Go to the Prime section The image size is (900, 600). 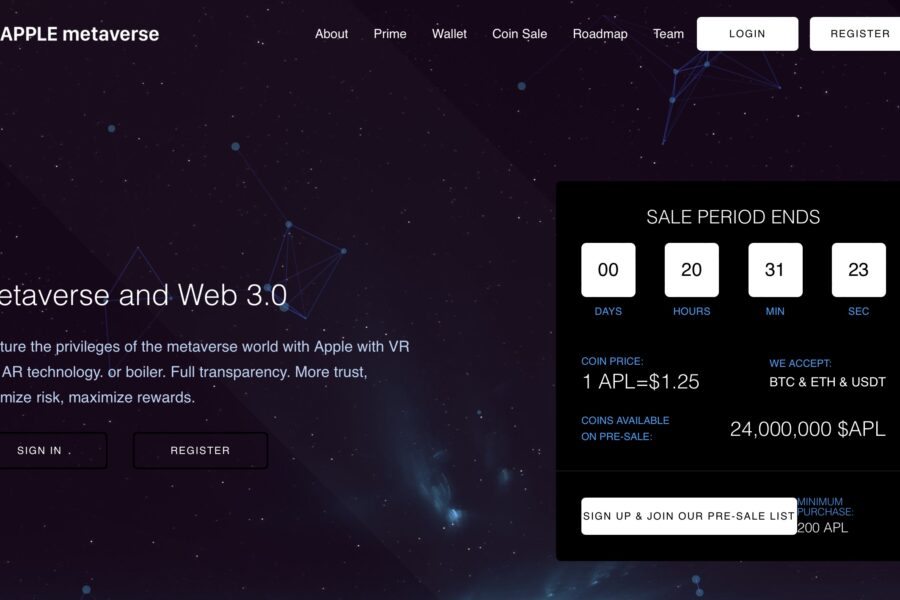click(x=390, y=34)
